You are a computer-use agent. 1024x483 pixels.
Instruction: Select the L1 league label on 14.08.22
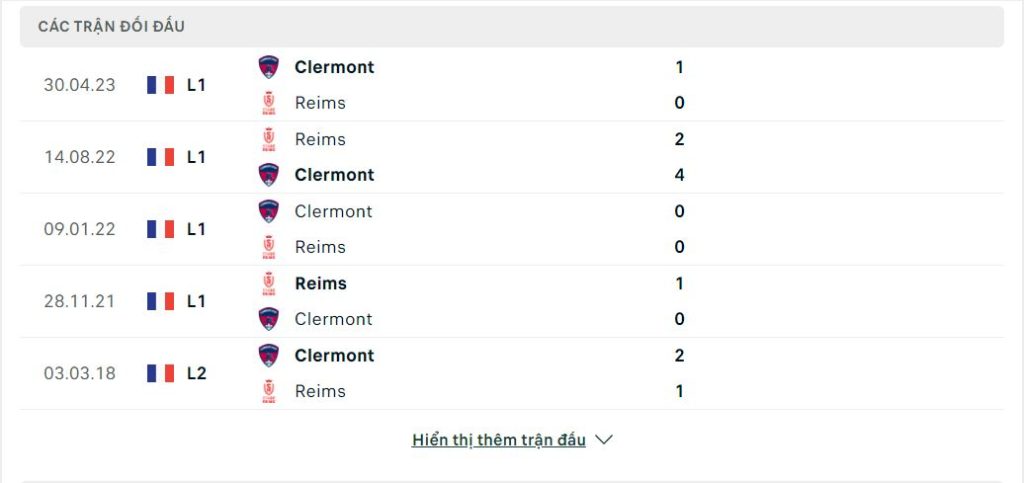coord(196,157)
